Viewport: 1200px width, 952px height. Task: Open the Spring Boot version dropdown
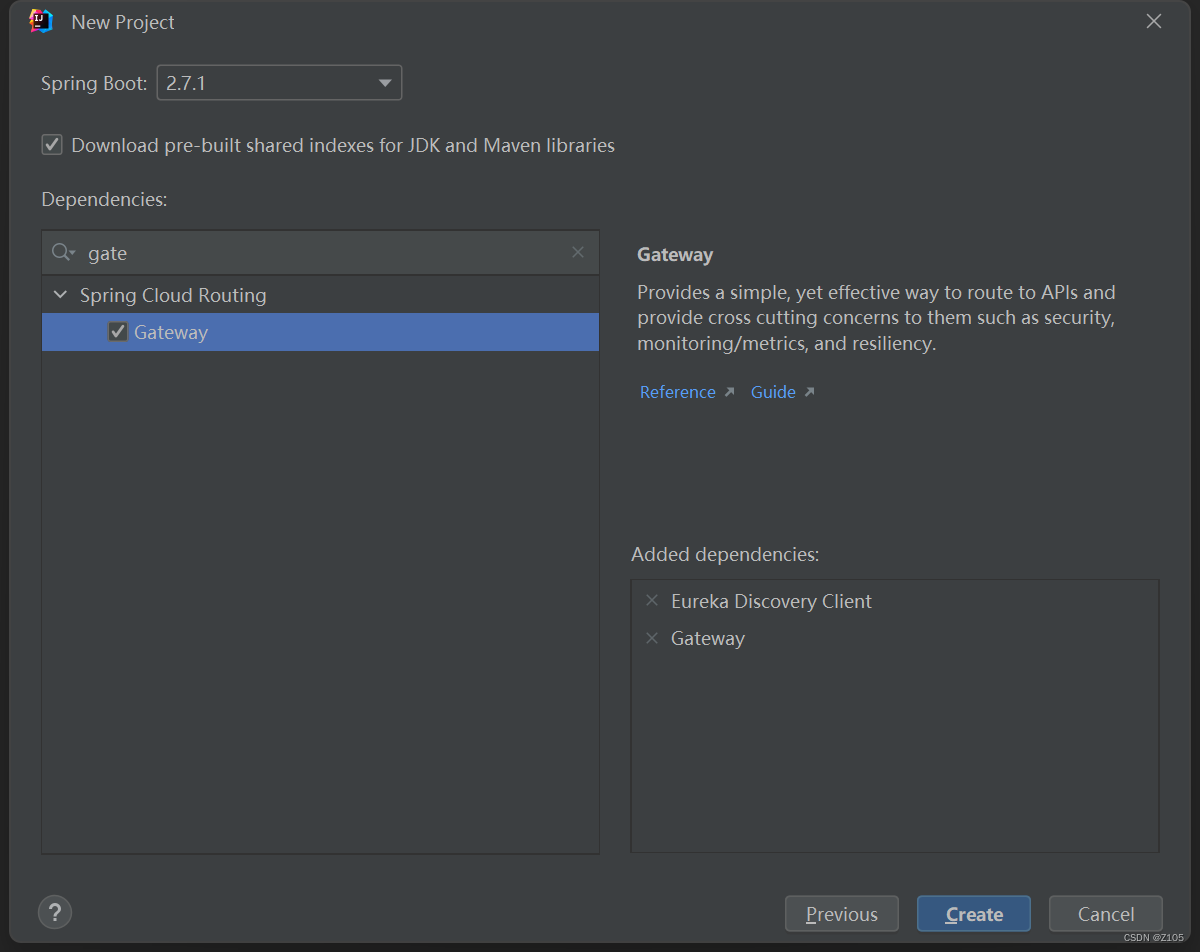coord(279,83)
